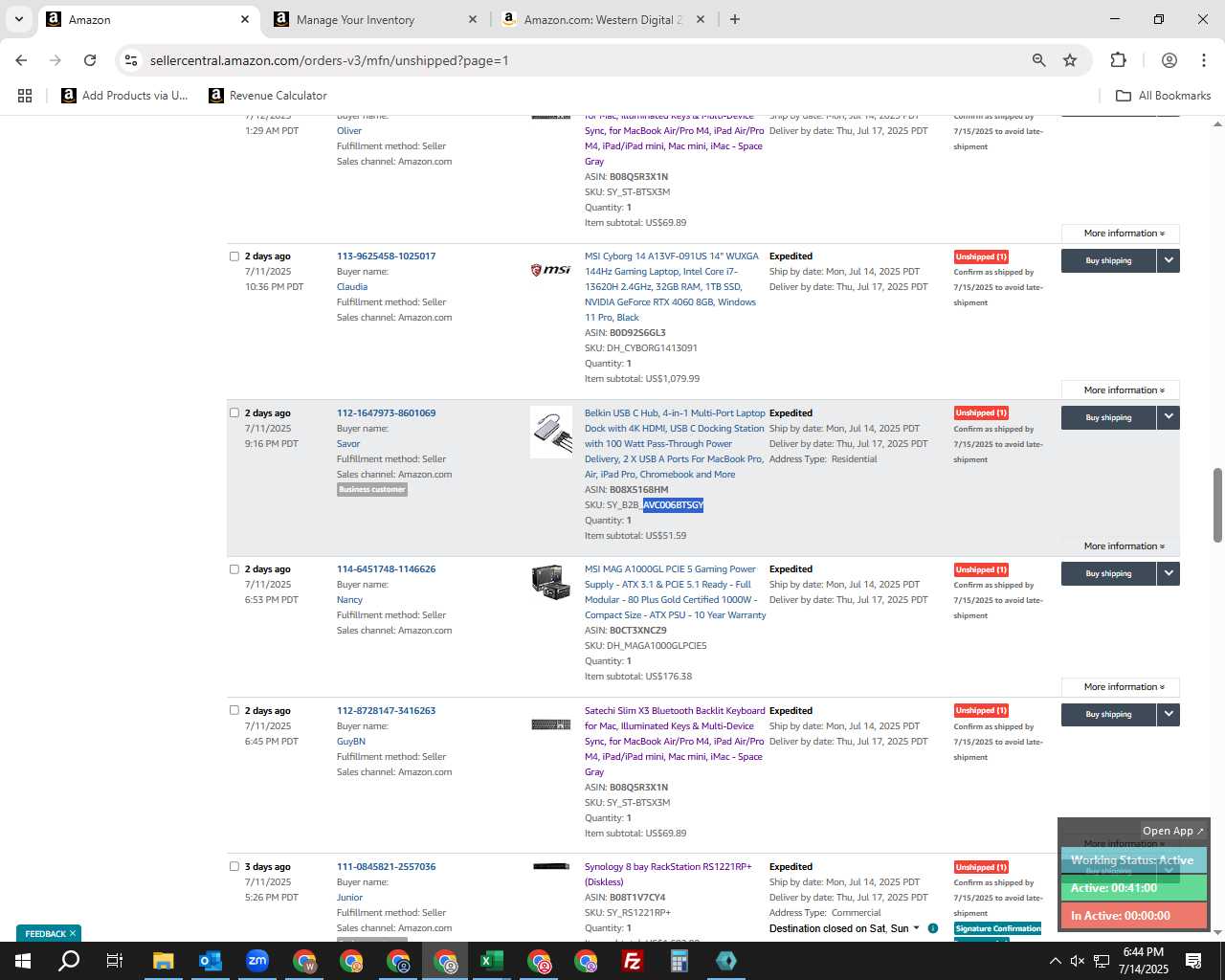Switch to Manage Your Inventory tab

375,19
